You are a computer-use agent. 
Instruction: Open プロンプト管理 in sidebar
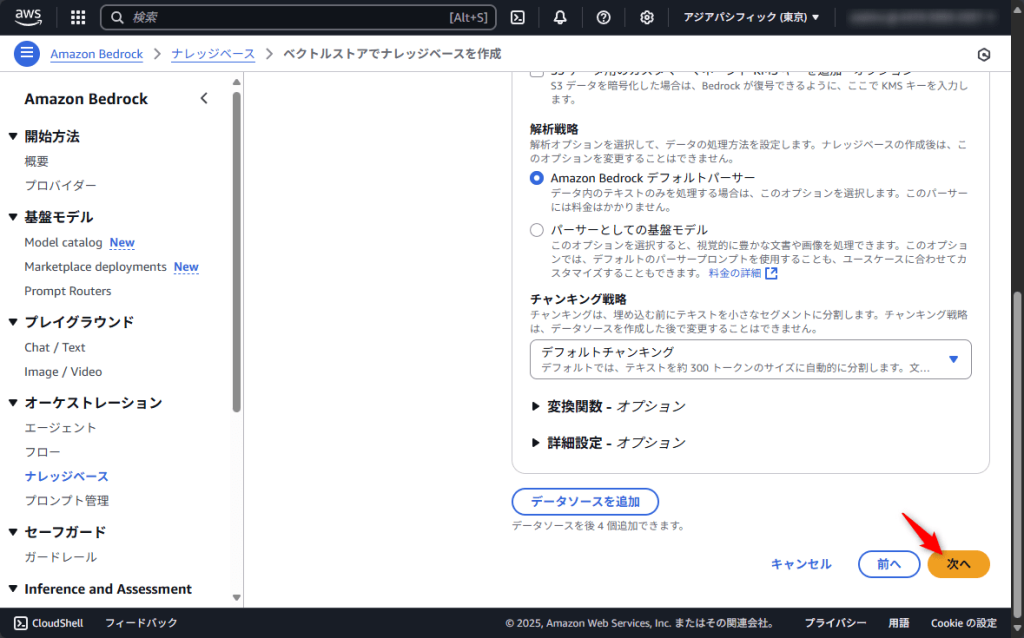[x=67, y=500]
